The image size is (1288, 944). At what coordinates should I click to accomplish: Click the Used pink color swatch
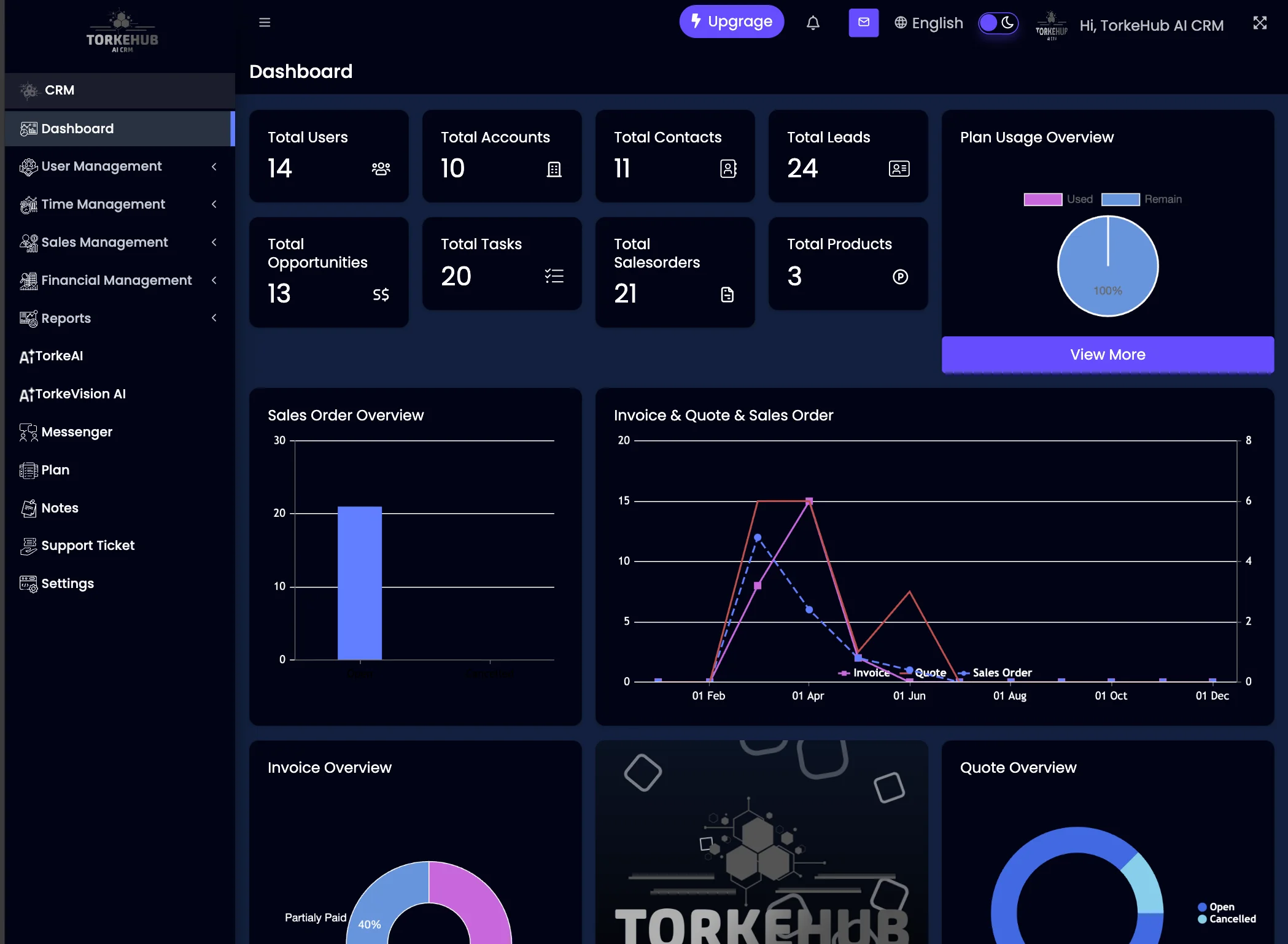tap(1042, 199)
